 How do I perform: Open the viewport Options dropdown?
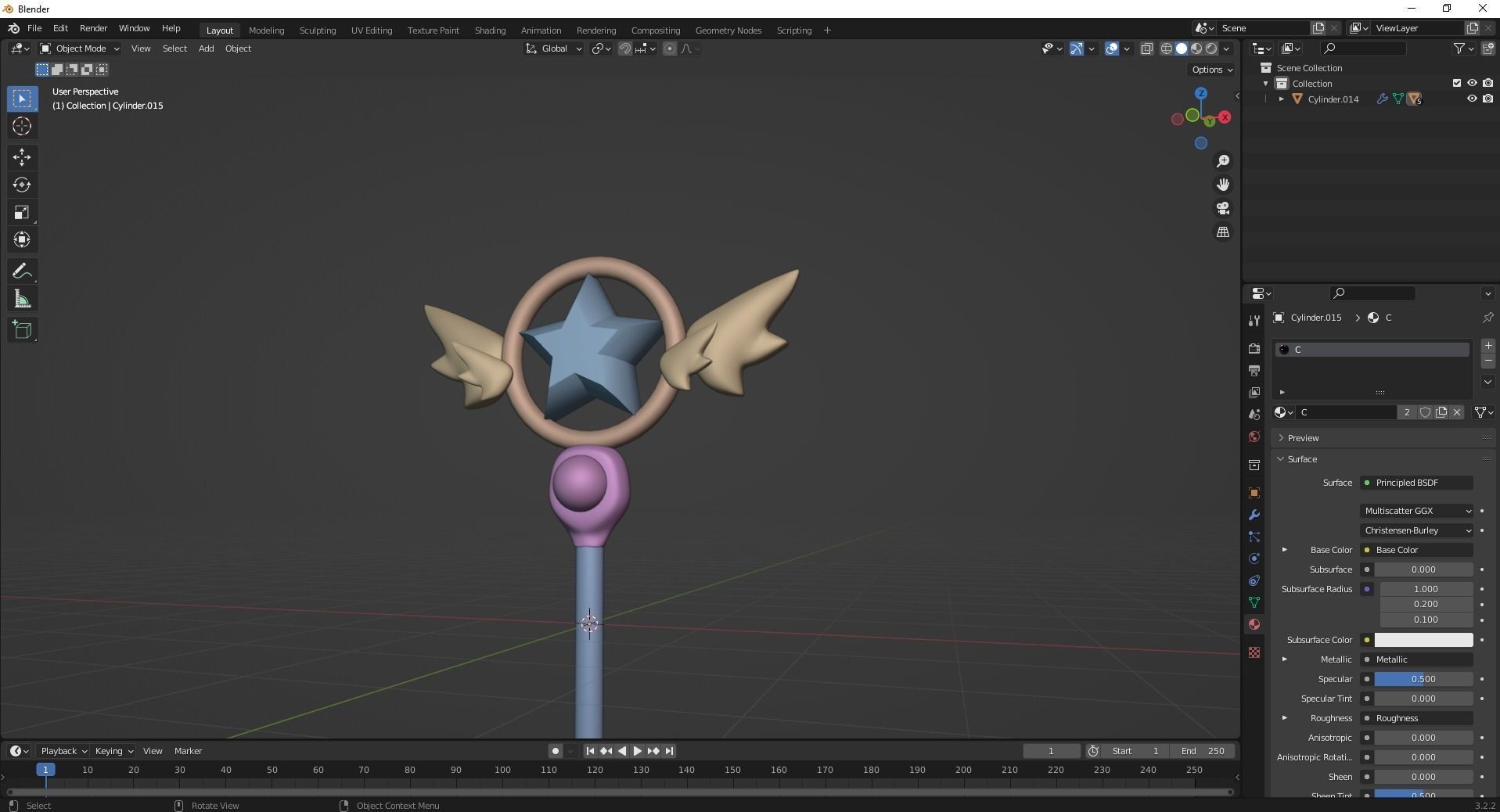point(1211,70)
